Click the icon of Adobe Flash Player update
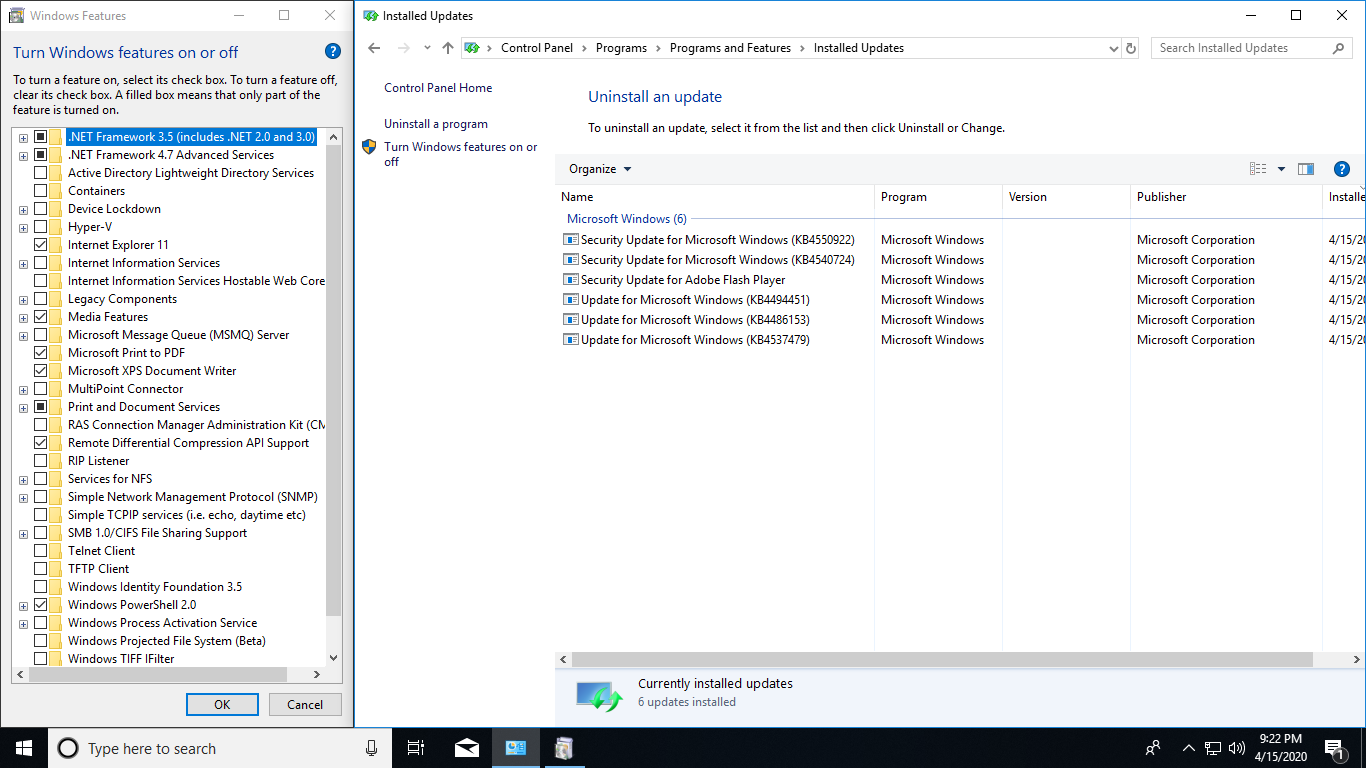Viewport: 1366px width, 768px height. (x=571, y=280)
